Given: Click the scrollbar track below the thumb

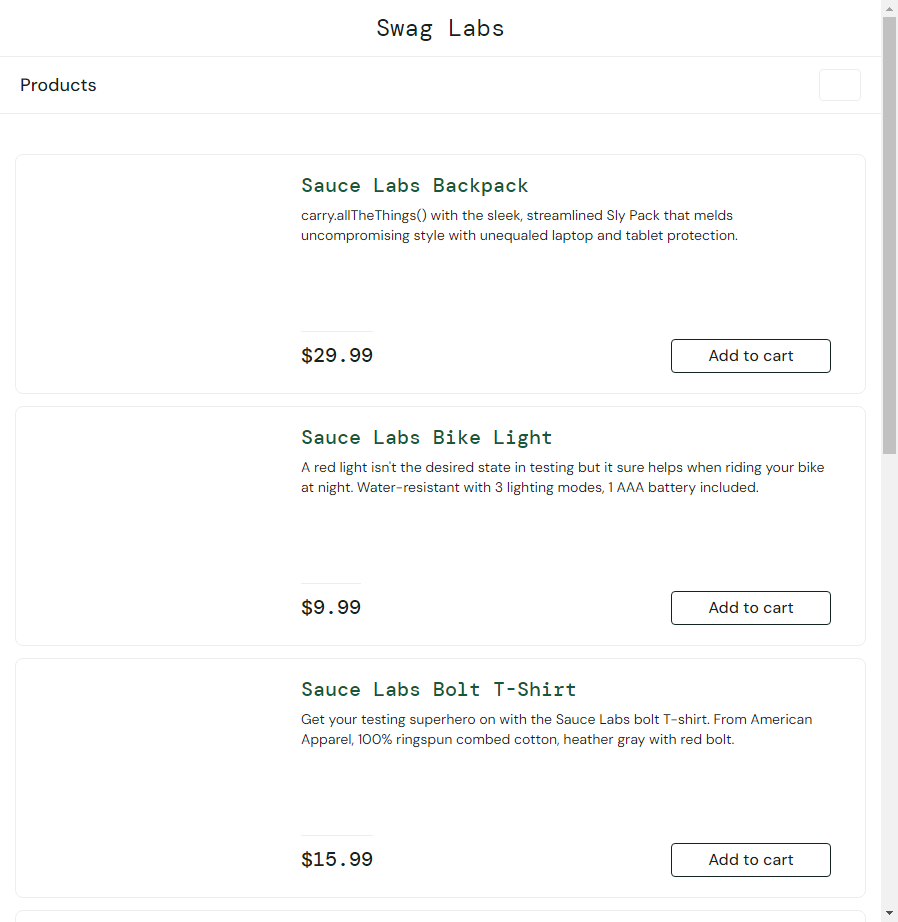Looking at the screenshot, I should (889, 680).
